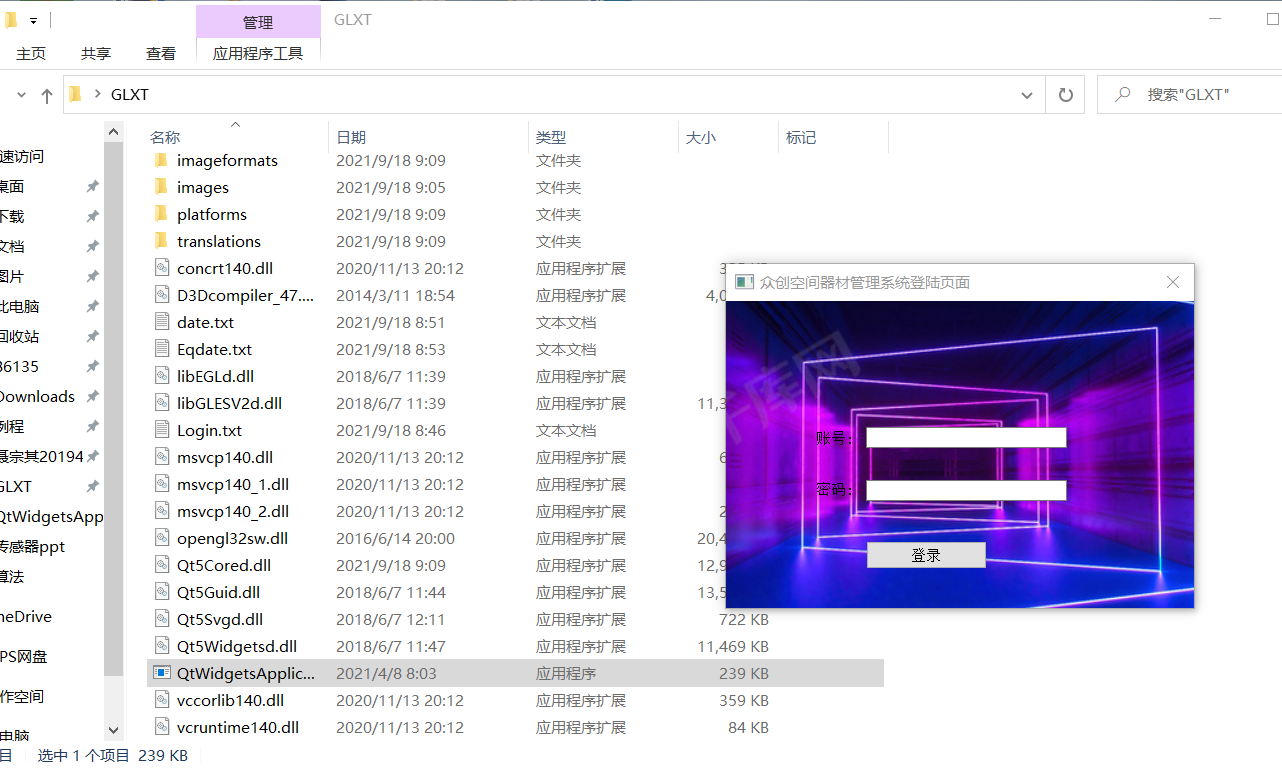
Task: Click the Eqdate.txt file icon
Action: tap(162, 349)
